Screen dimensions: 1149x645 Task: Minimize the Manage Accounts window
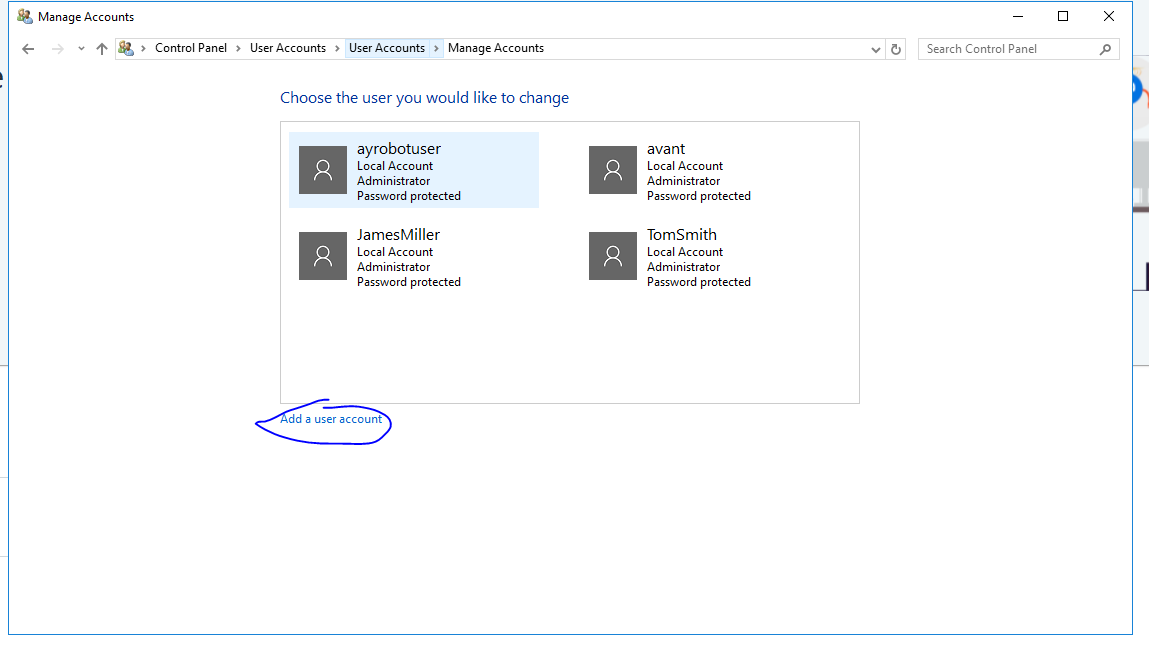[1018, 16]
